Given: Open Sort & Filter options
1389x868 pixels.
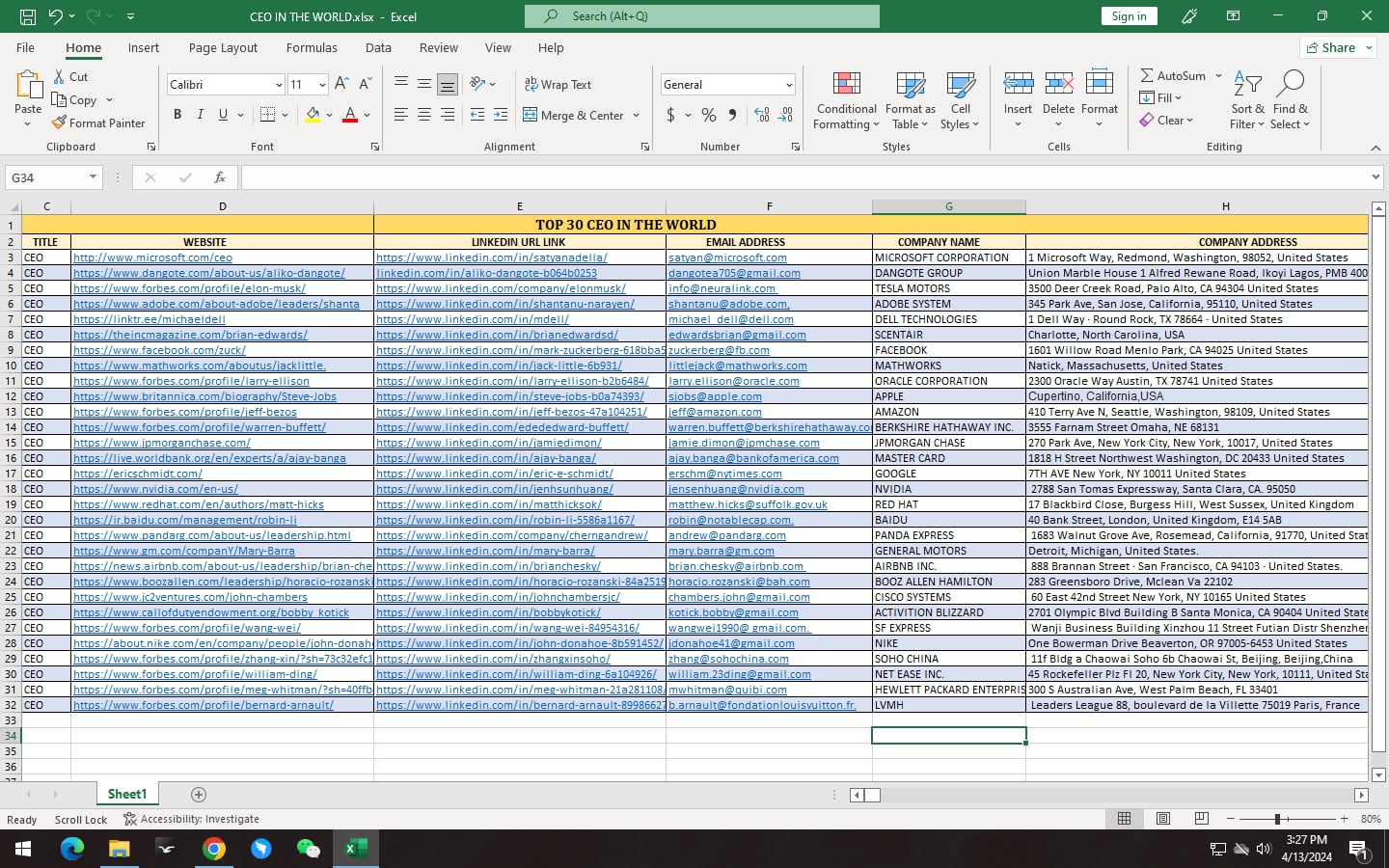Looking at the screenshot, I should coord(1247,100).
